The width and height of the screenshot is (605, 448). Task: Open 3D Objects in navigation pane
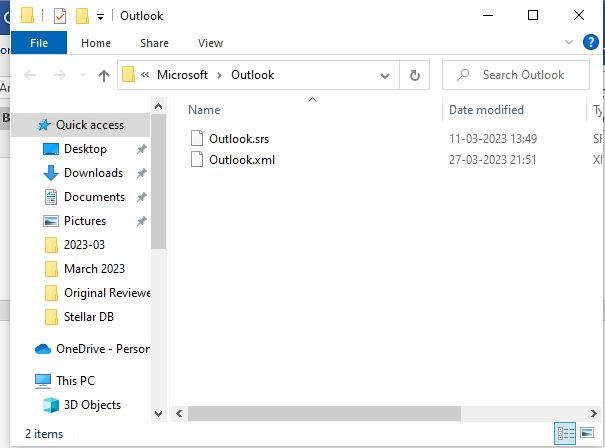click(92, 405)
